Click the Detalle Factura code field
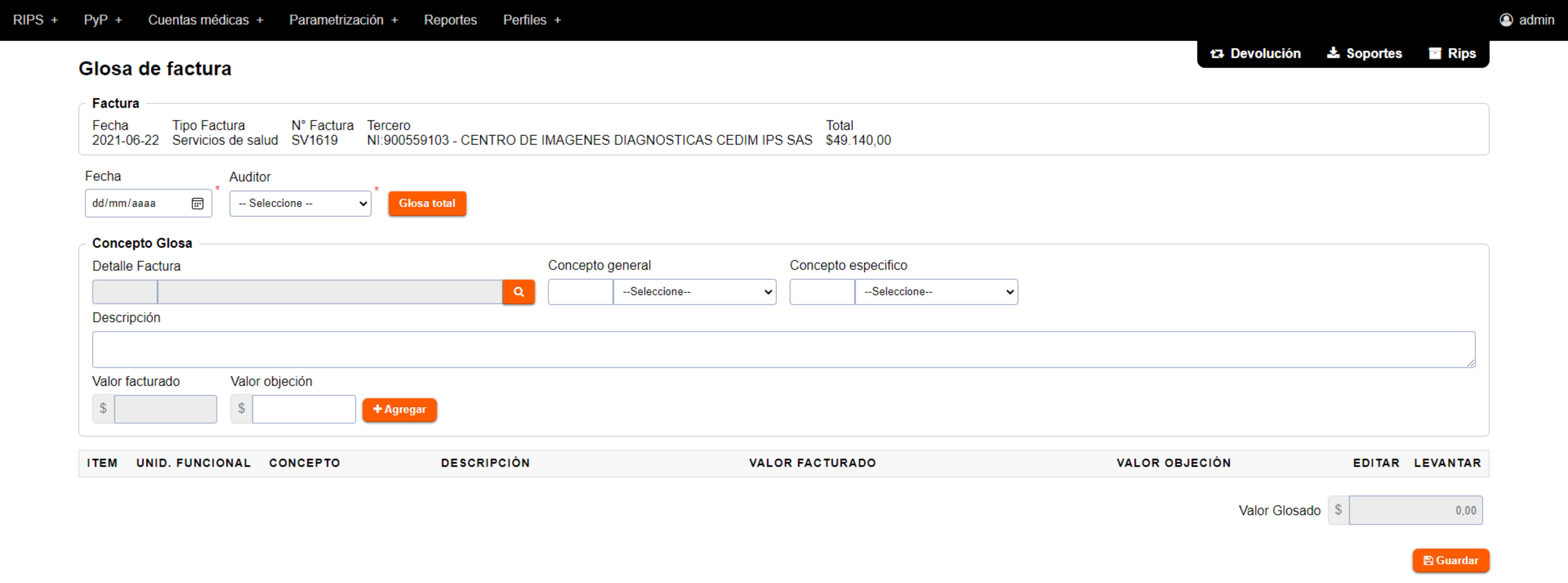1568x583 pixels. click(x=125, y=292)
